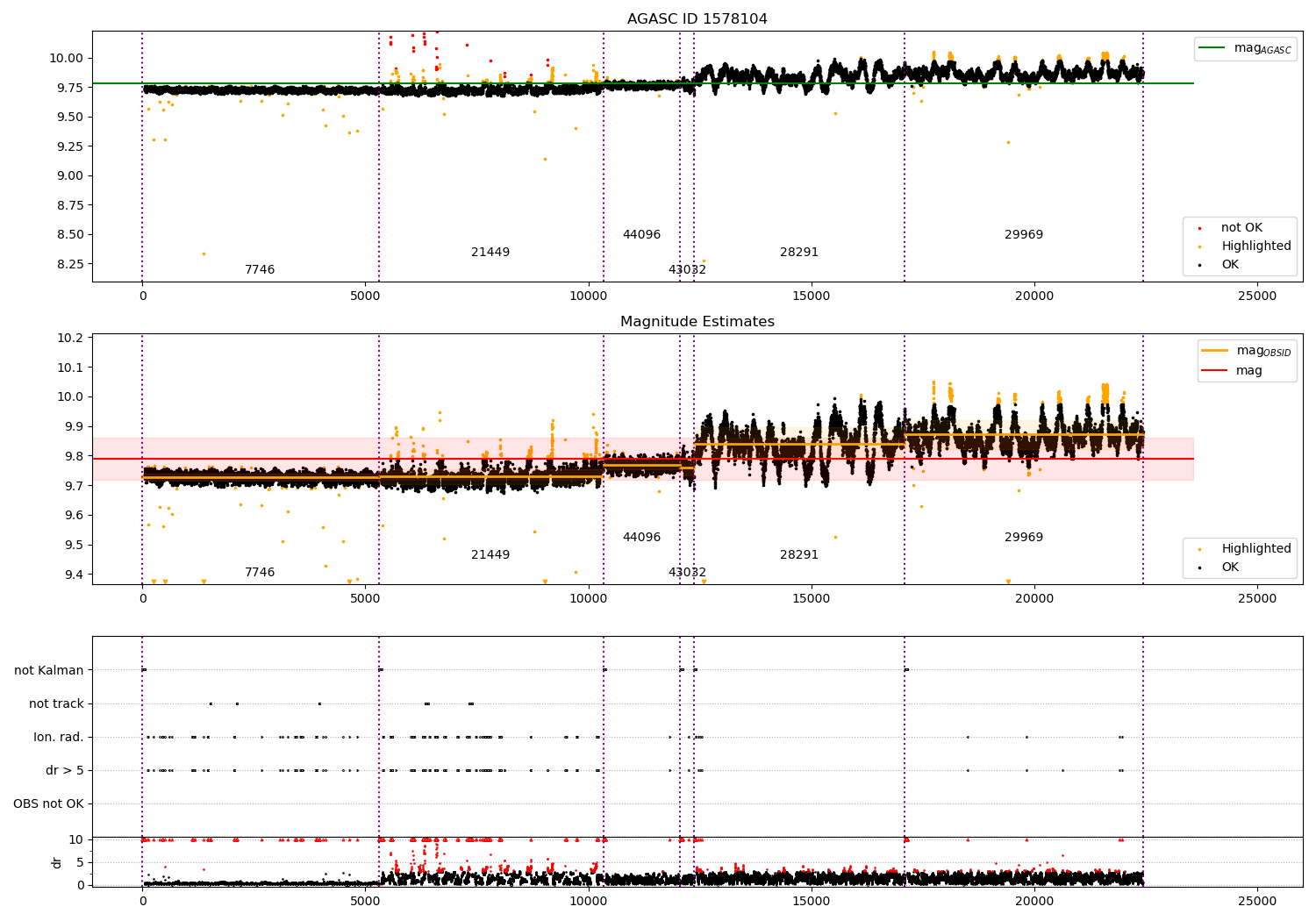Click obsid label 44096 in Magnitude Estimates plot
This screenshot has height=921, width=1316.
coord(641,538)
